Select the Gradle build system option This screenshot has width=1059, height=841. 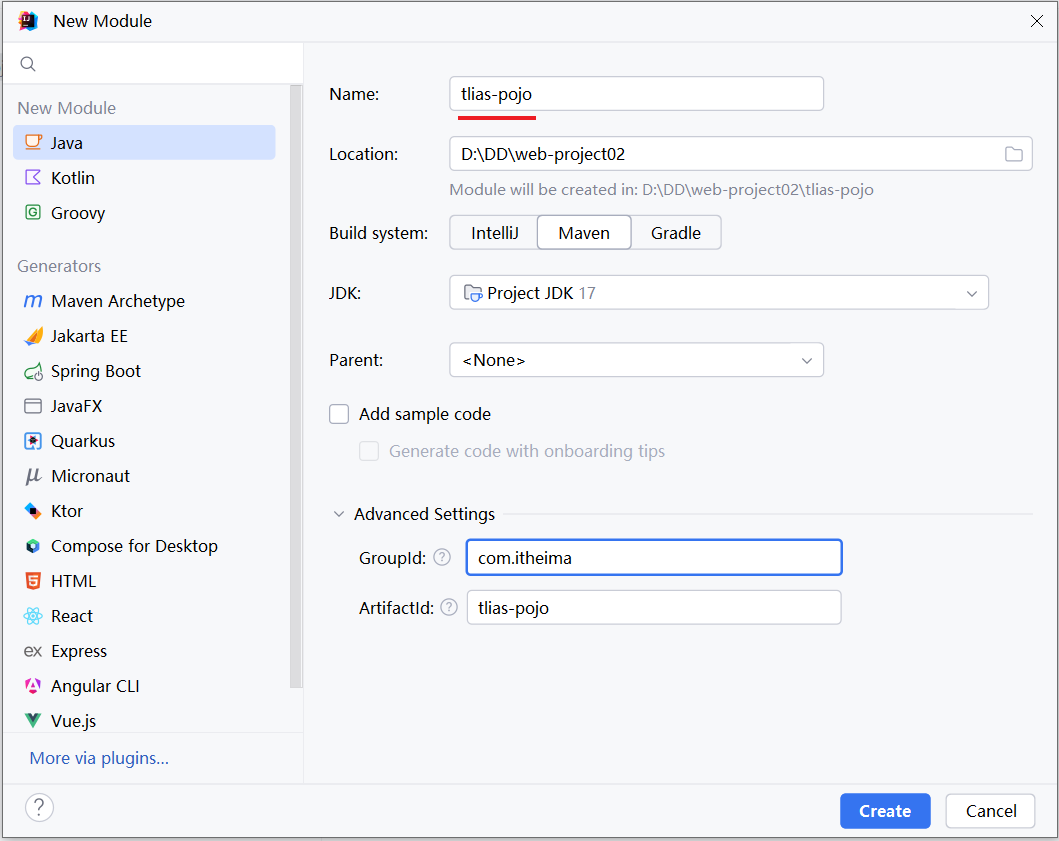tap(675, 233)
